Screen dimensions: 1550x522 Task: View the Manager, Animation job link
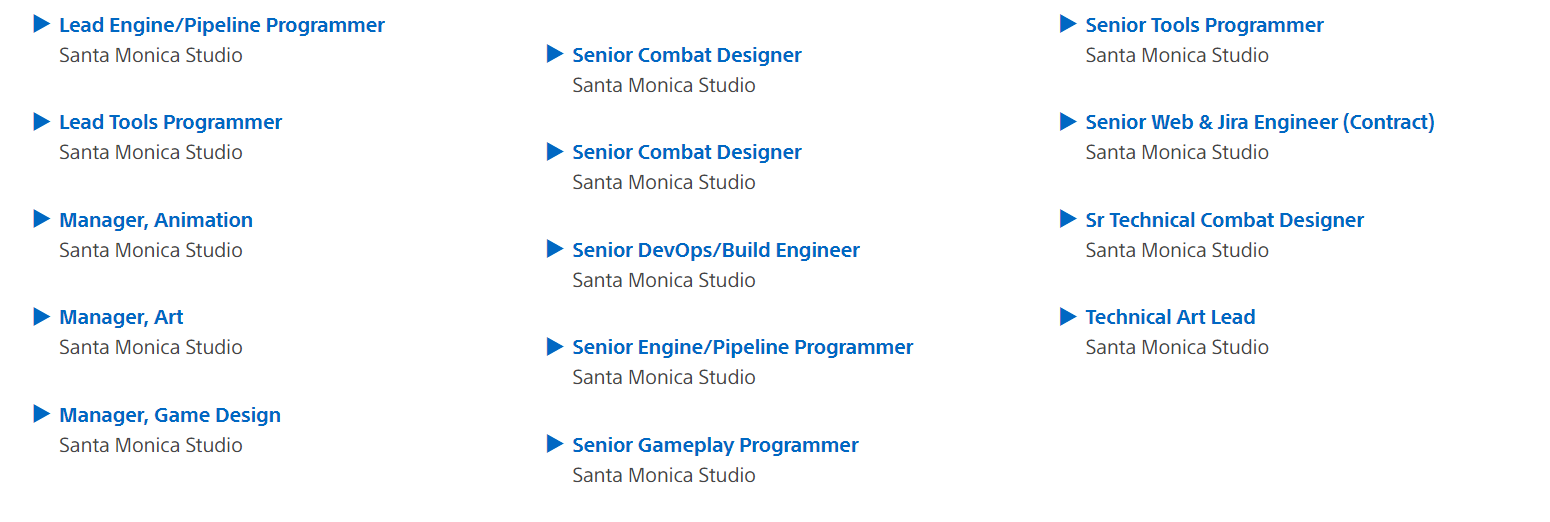pos(156,220)
